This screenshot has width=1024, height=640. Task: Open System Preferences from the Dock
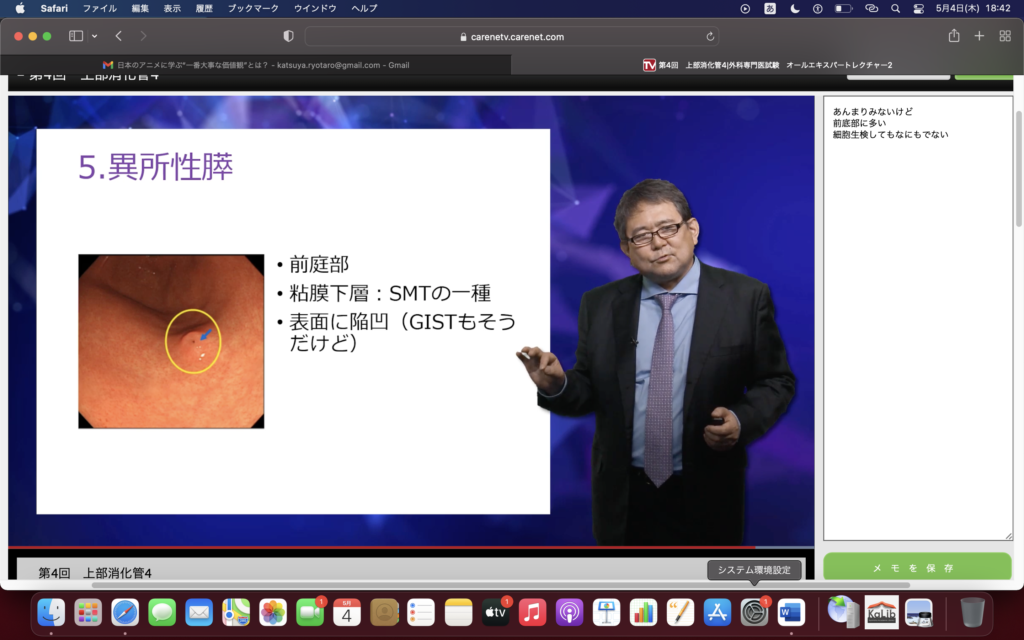(754, 611)
